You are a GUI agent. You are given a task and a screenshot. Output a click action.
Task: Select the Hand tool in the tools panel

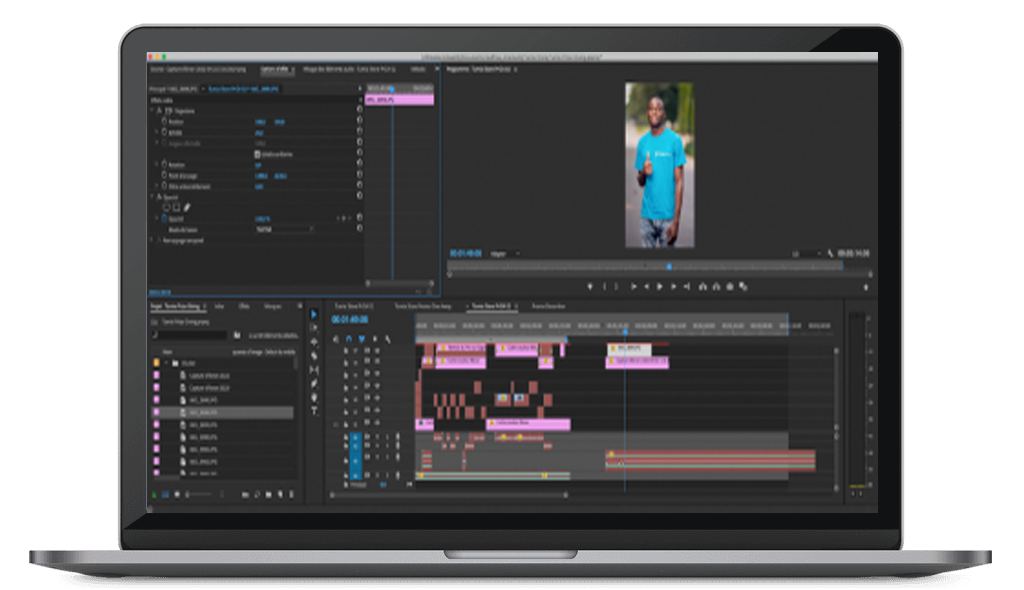point(314,397)
